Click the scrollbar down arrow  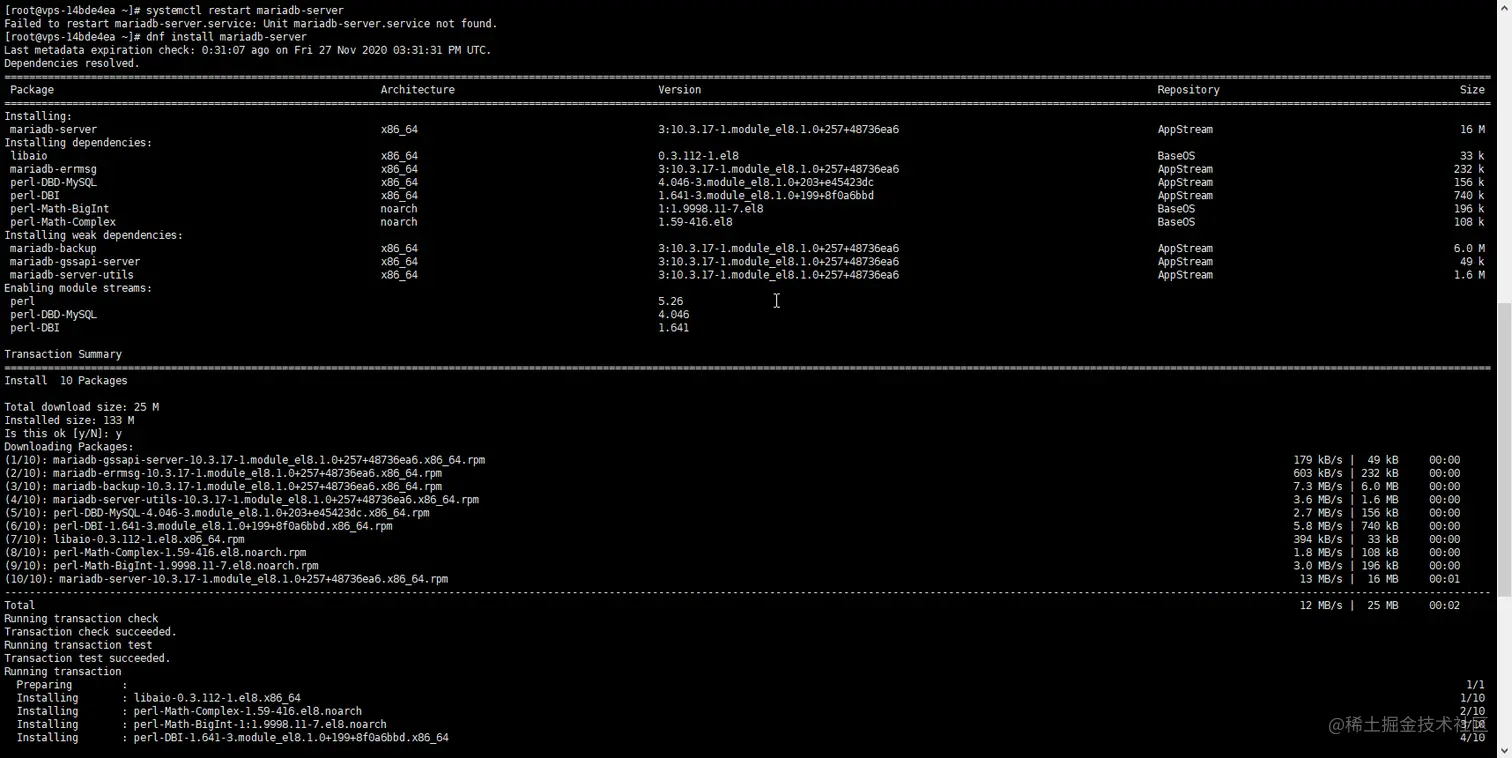point(1505,750)
